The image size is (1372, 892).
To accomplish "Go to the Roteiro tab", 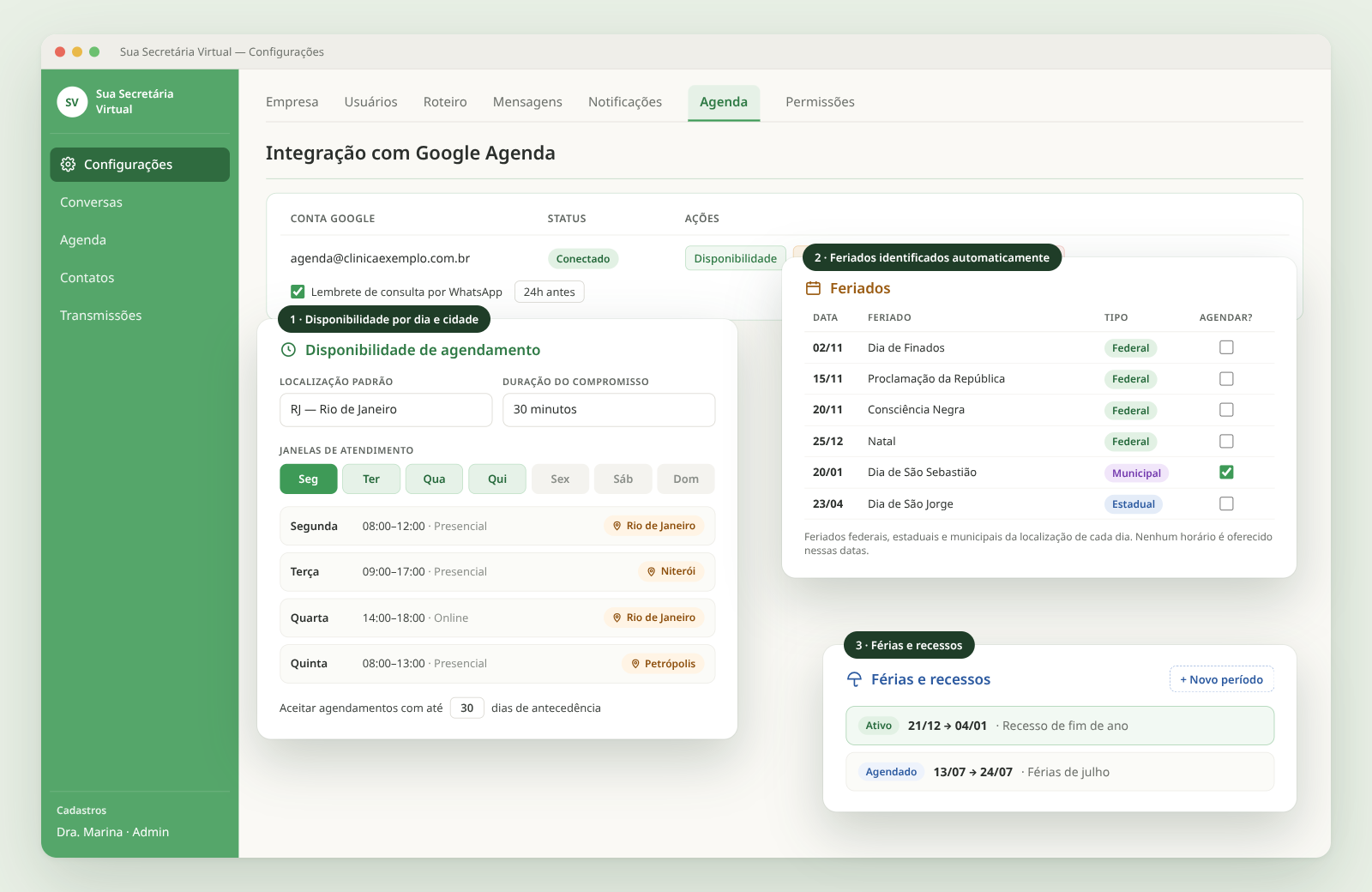I will point(445,102).
